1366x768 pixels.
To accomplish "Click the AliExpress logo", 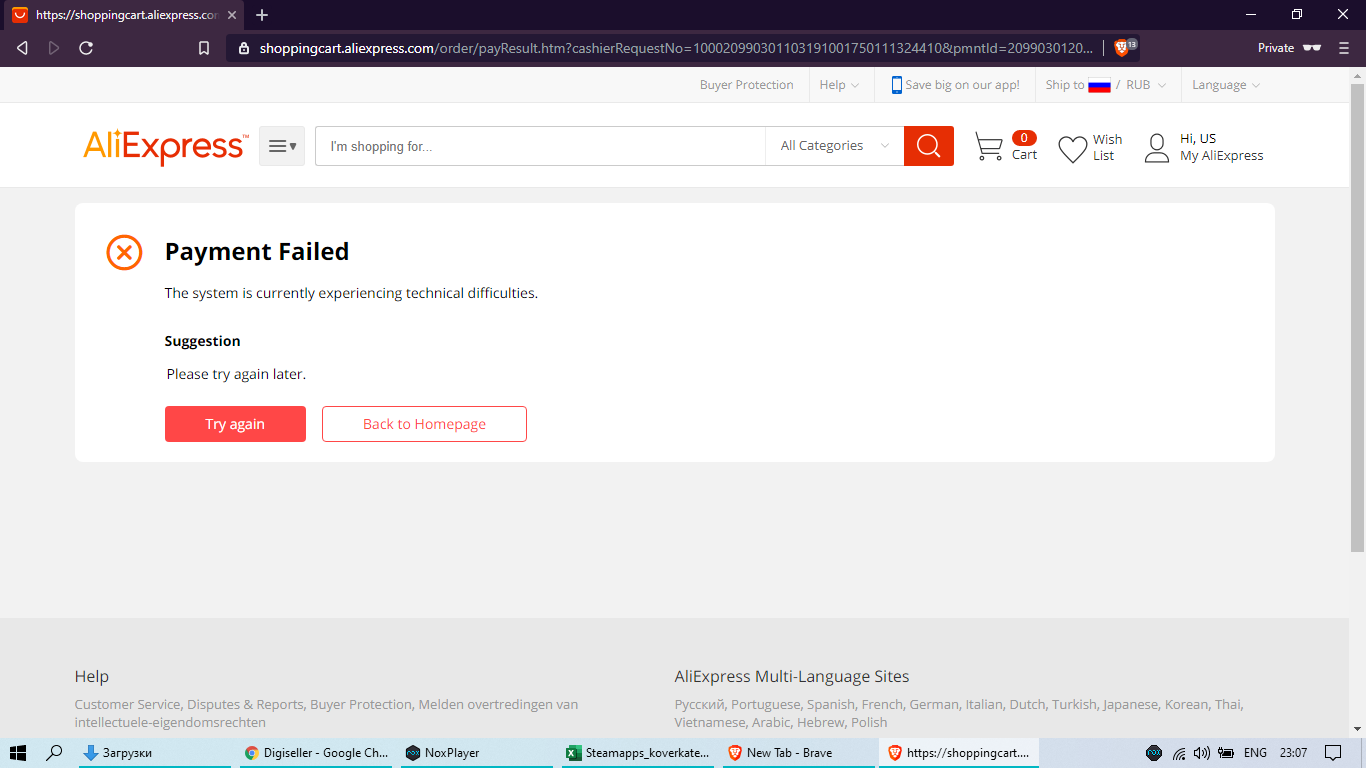I will click(166, 146).
